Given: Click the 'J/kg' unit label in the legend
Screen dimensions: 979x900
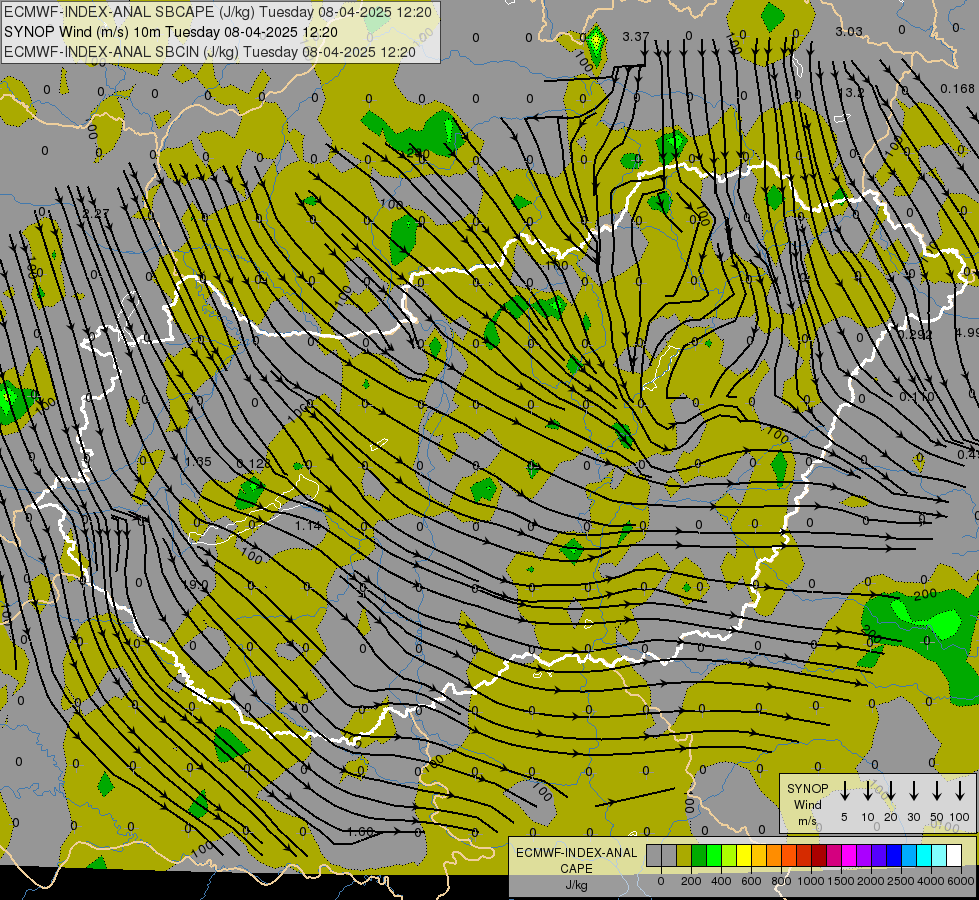Looking at the screenshot, I should point(576,885).
